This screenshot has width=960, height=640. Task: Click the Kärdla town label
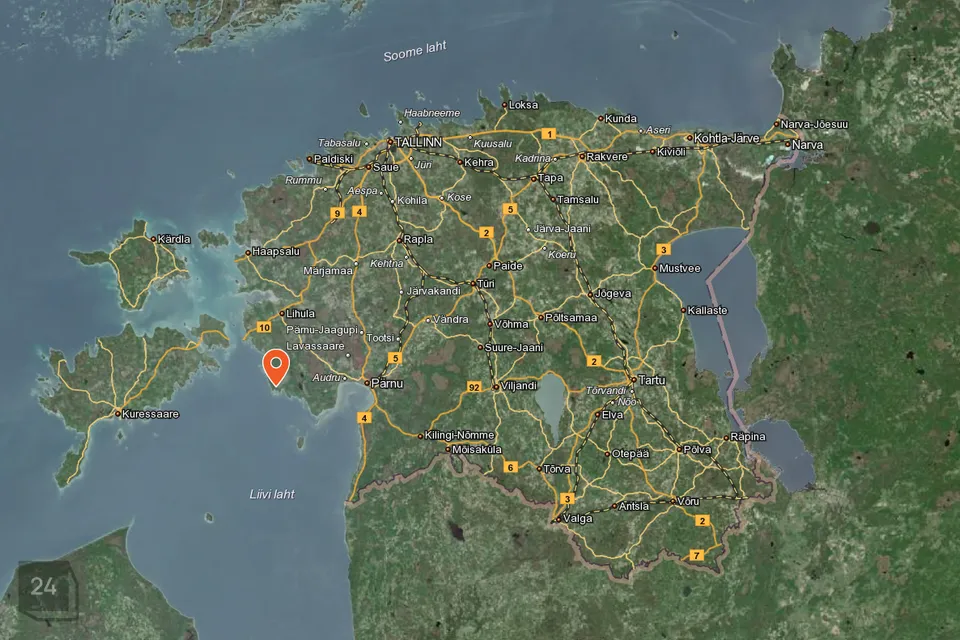pos(174,239)
